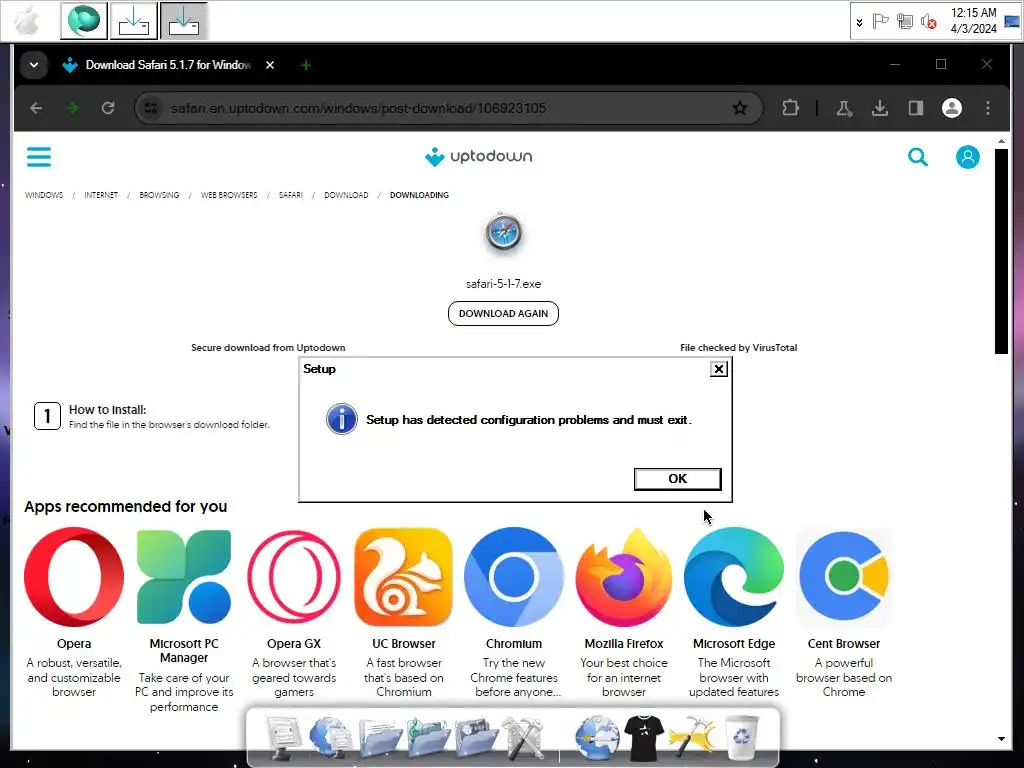Toggle the browser side panel

click(916, 108)
